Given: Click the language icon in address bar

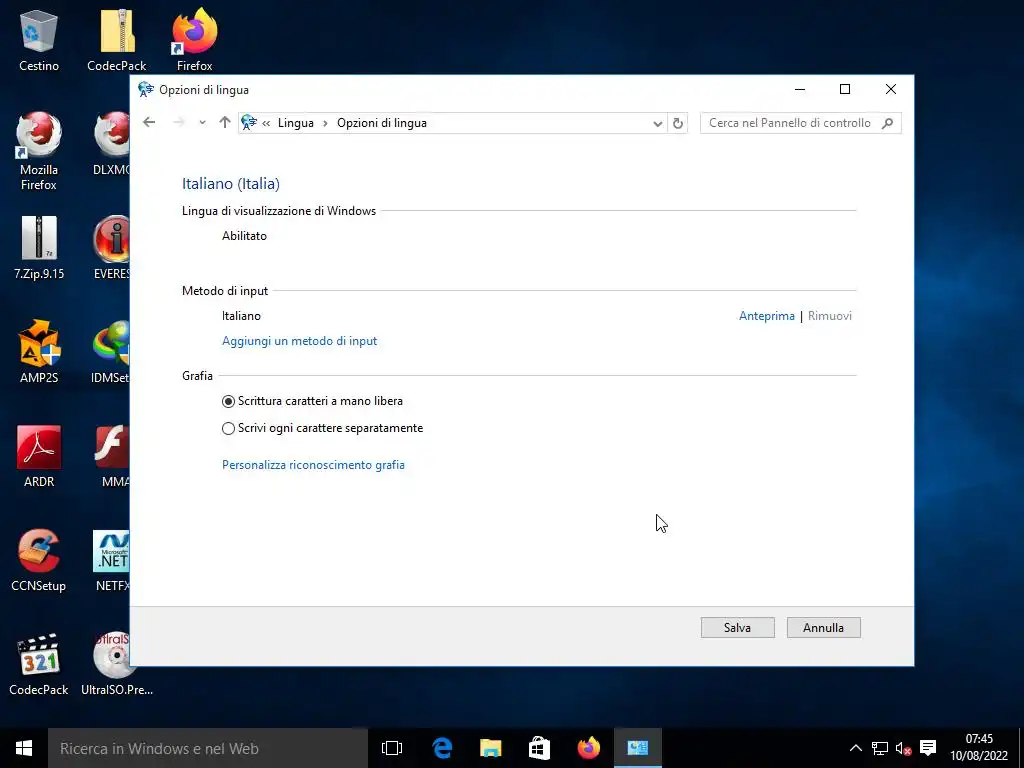Looking at the screenshot, I should tap(249, 122).
